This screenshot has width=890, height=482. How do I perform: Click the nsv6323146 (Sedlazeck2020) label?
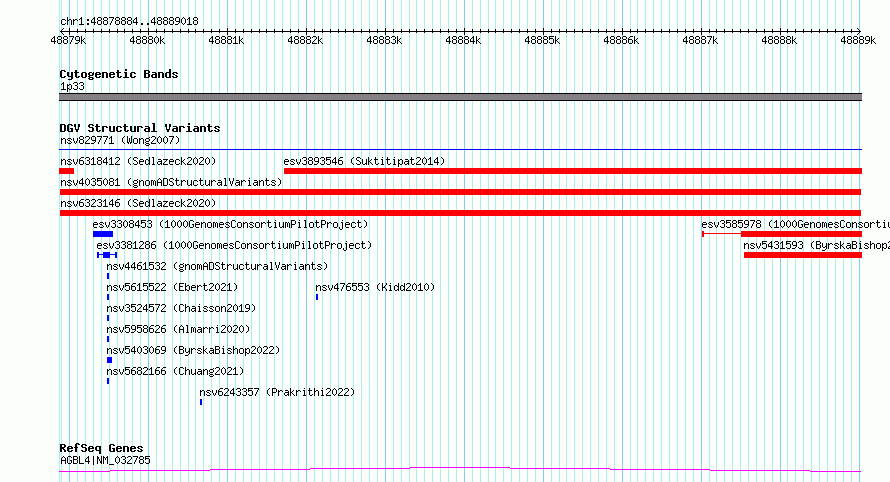(x=138, y=203)
